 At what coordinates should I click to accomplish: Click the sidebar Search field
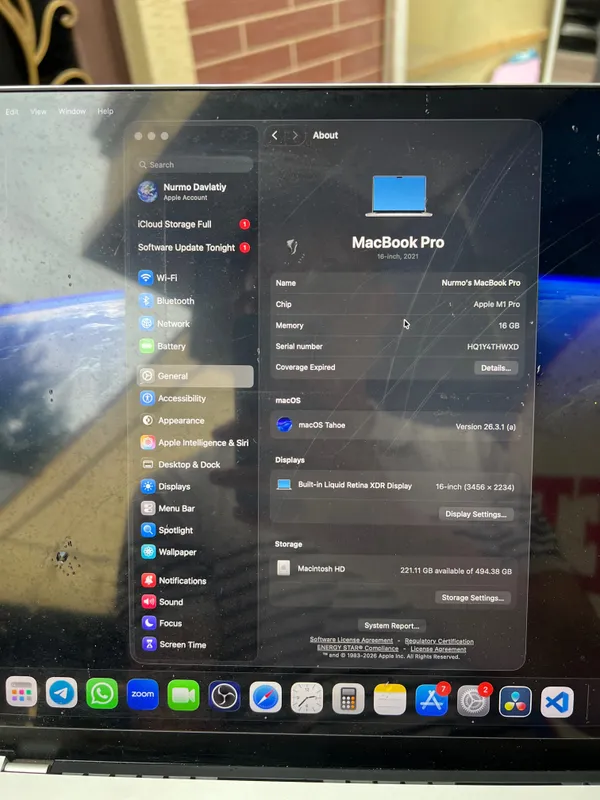point(194,165)
